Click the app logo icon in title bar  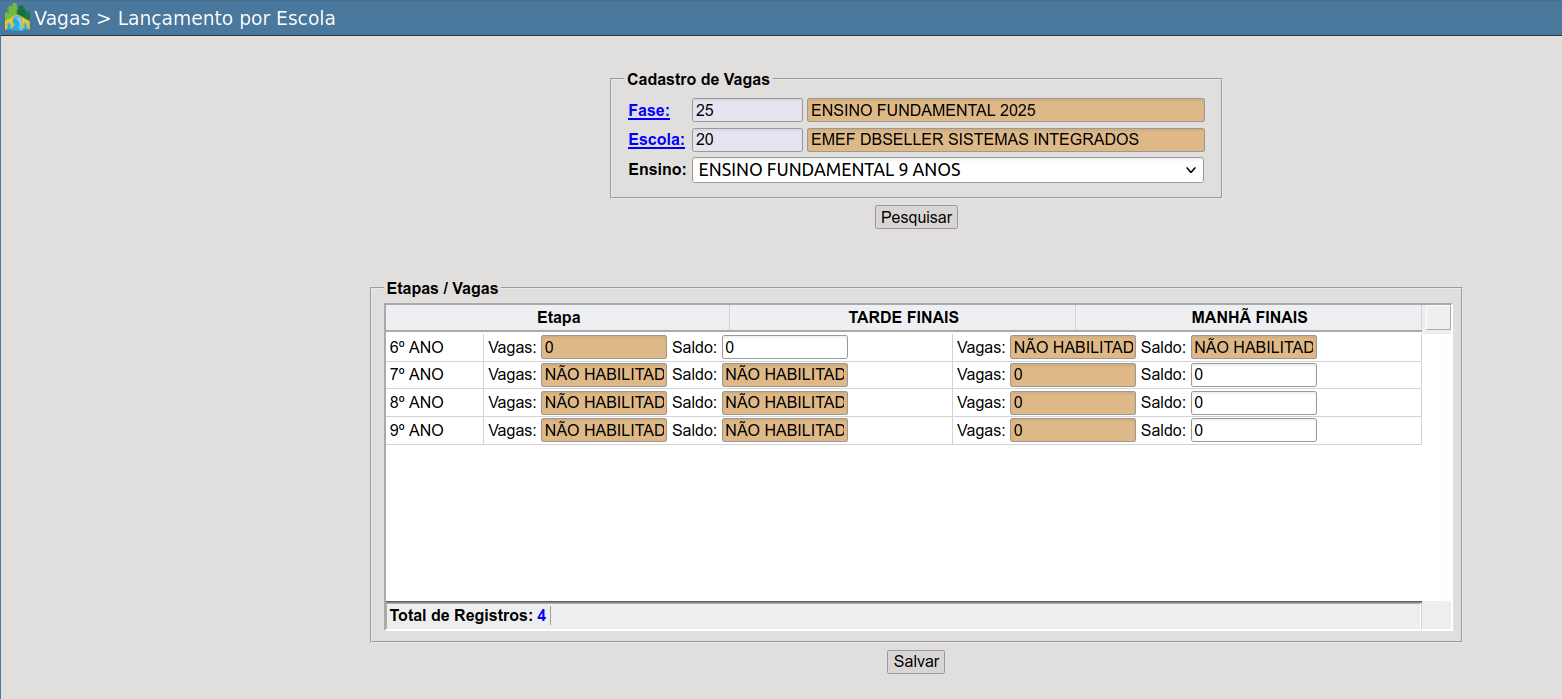tap(17, 18)
